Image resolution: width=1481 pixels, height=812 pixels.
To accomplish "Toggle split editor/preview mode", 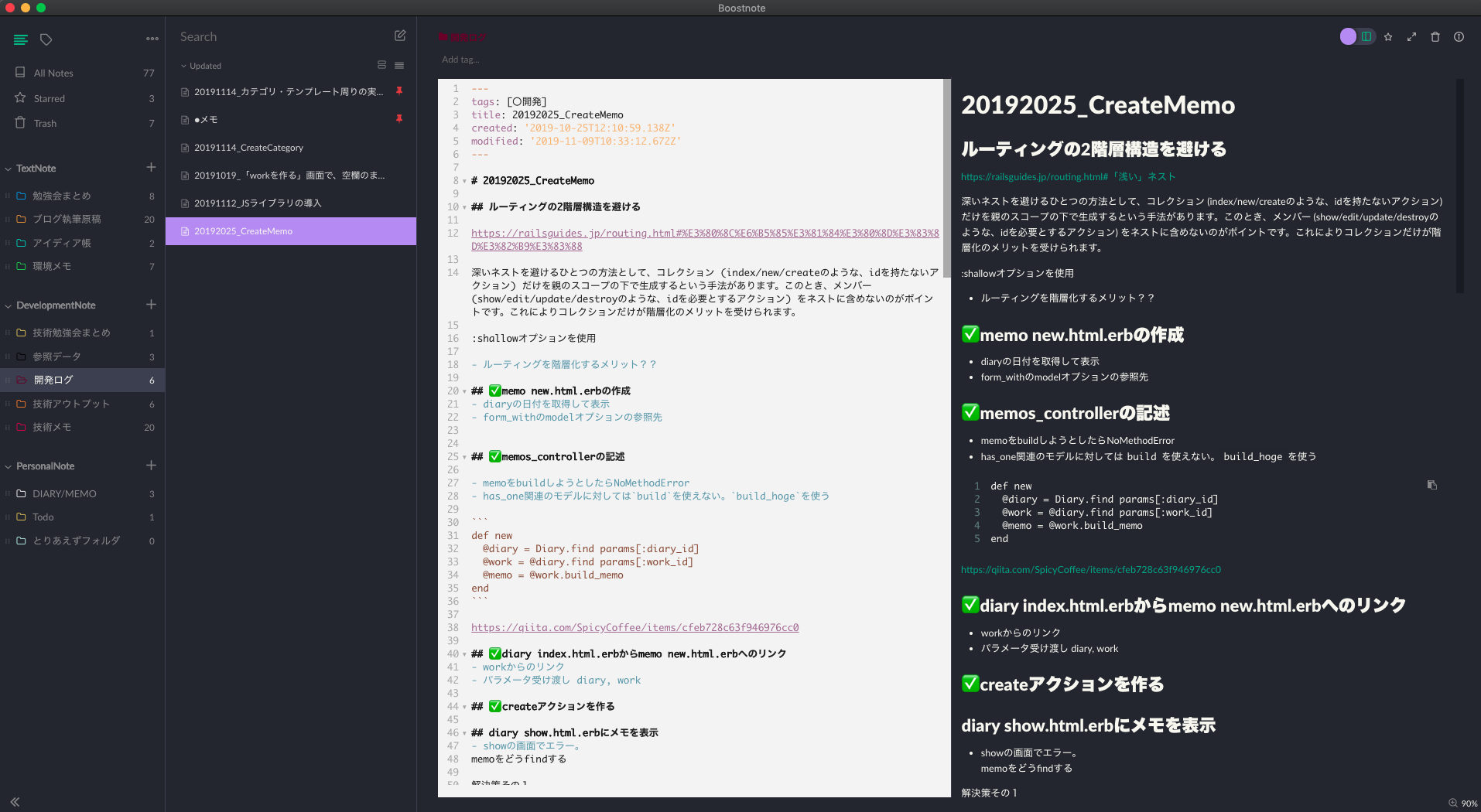I will point(1366,36).
